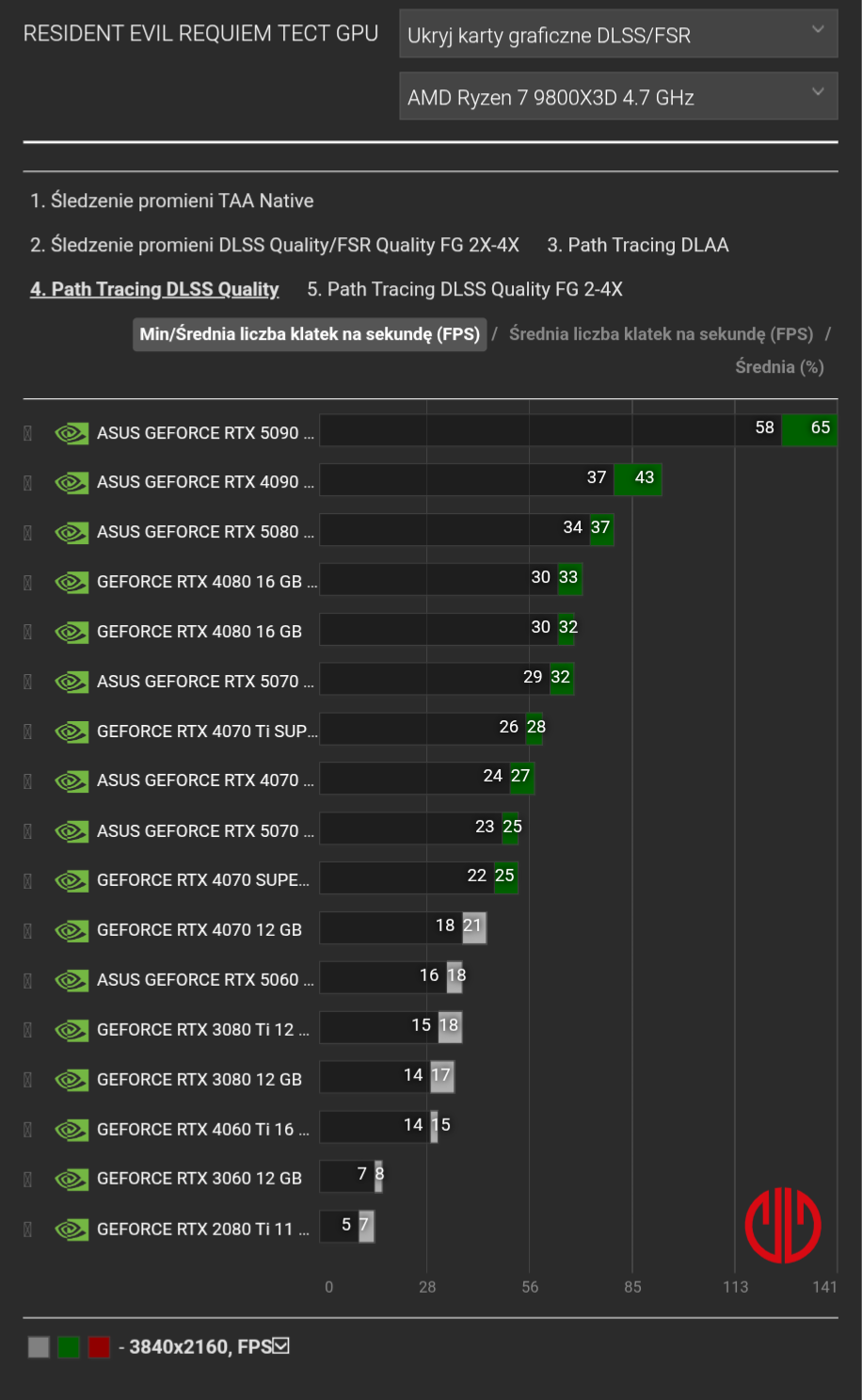Screen dimensions: 862x1400
Task: Click NVIDIA logo beside ASUS GeForce RTX 4090
Action: click(x=72, y=483)
